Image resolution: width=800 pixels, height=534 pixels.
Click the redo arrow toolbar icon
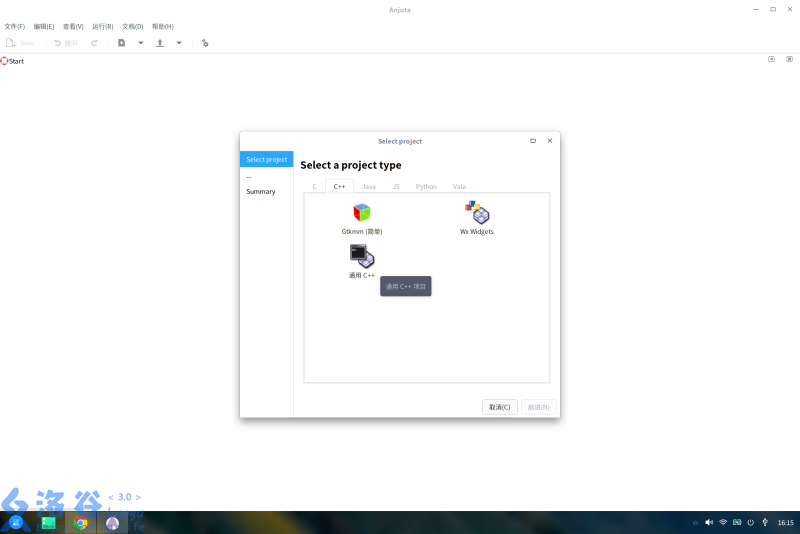(95, 43)
